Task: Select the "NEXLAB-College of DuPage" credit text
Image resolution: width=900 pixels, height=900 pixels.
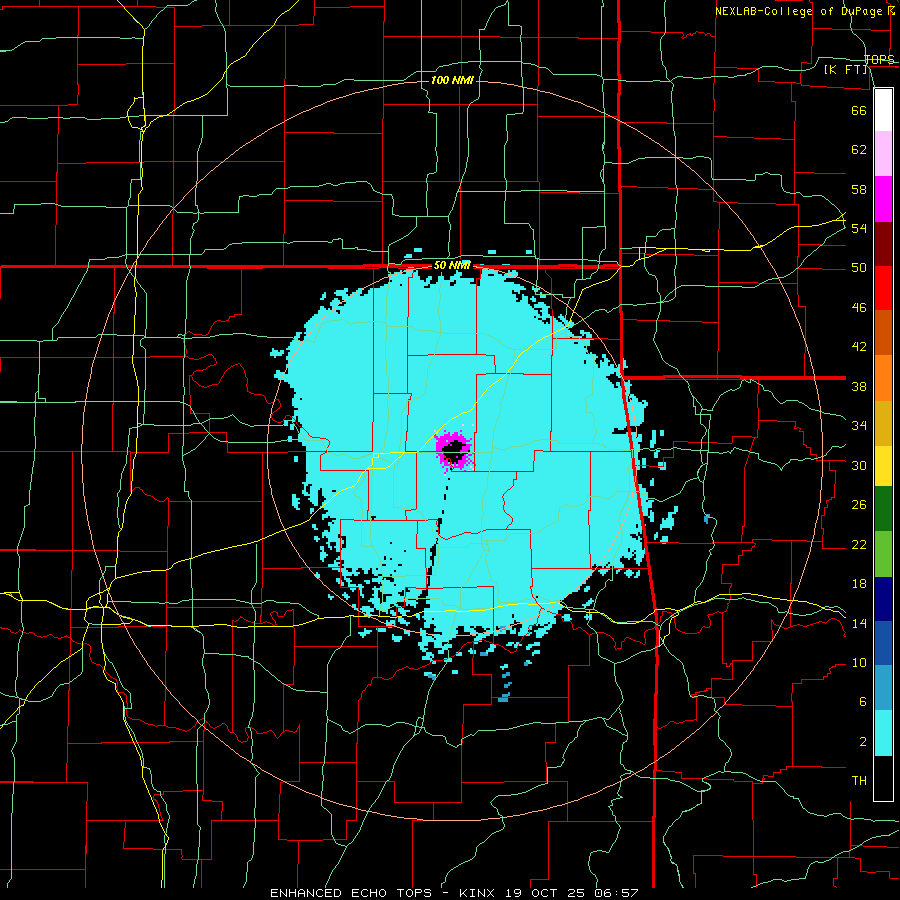Action: point(800,11)
